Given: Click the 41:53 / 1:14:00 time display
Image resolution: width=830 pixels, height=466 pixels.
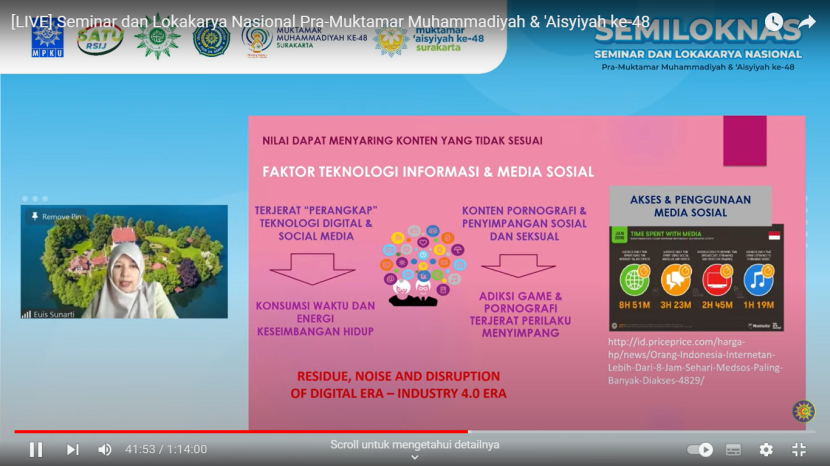Looking at the screenshot, I should click(165, 450).
